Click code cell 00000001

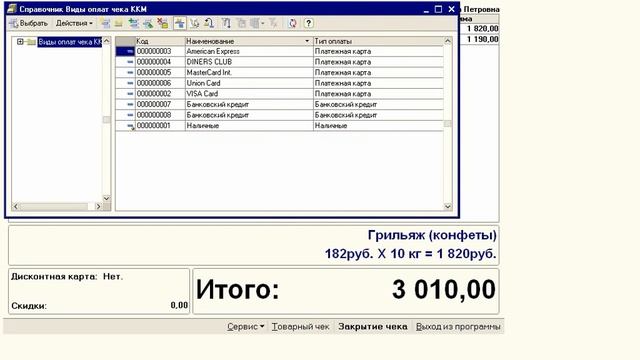pyautogui.click(x=160, y=126)
